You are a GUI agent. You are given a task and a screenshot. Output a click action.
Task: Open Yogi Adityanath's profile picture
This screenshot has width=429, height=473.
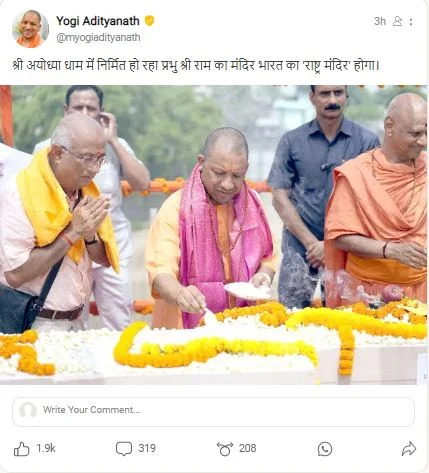click(30, 29)
